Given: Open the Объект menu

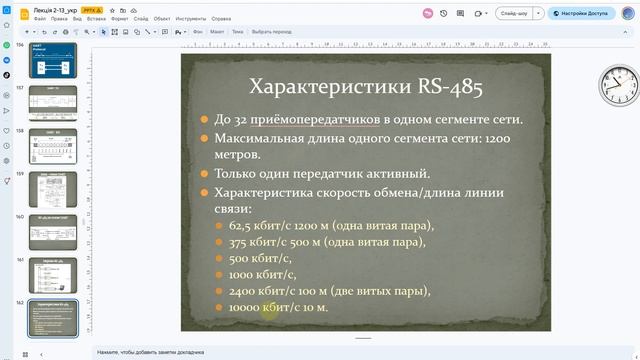Looking at the screenshot, I should 162,19.
